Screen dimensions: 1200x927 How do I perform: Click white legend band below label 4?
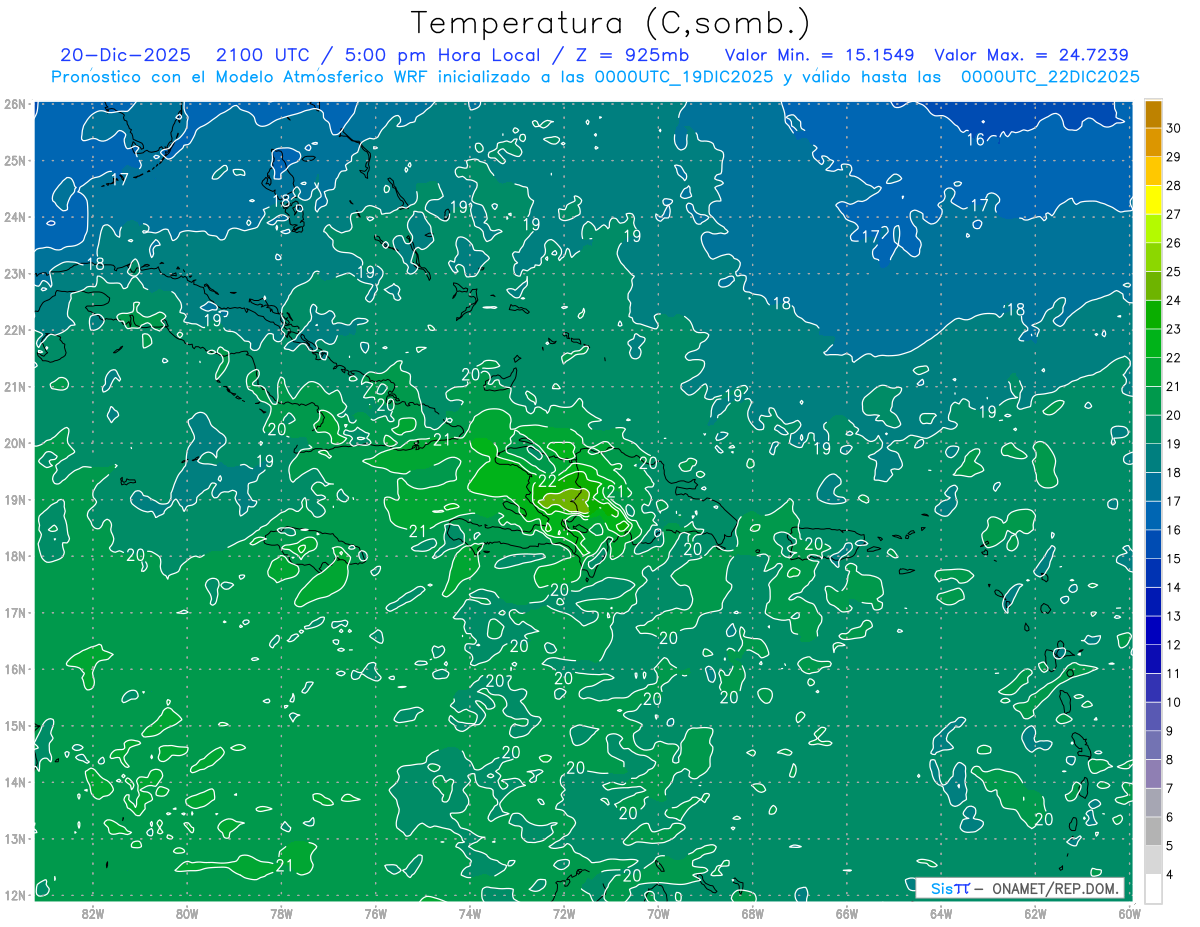[x=1154, y=887]
